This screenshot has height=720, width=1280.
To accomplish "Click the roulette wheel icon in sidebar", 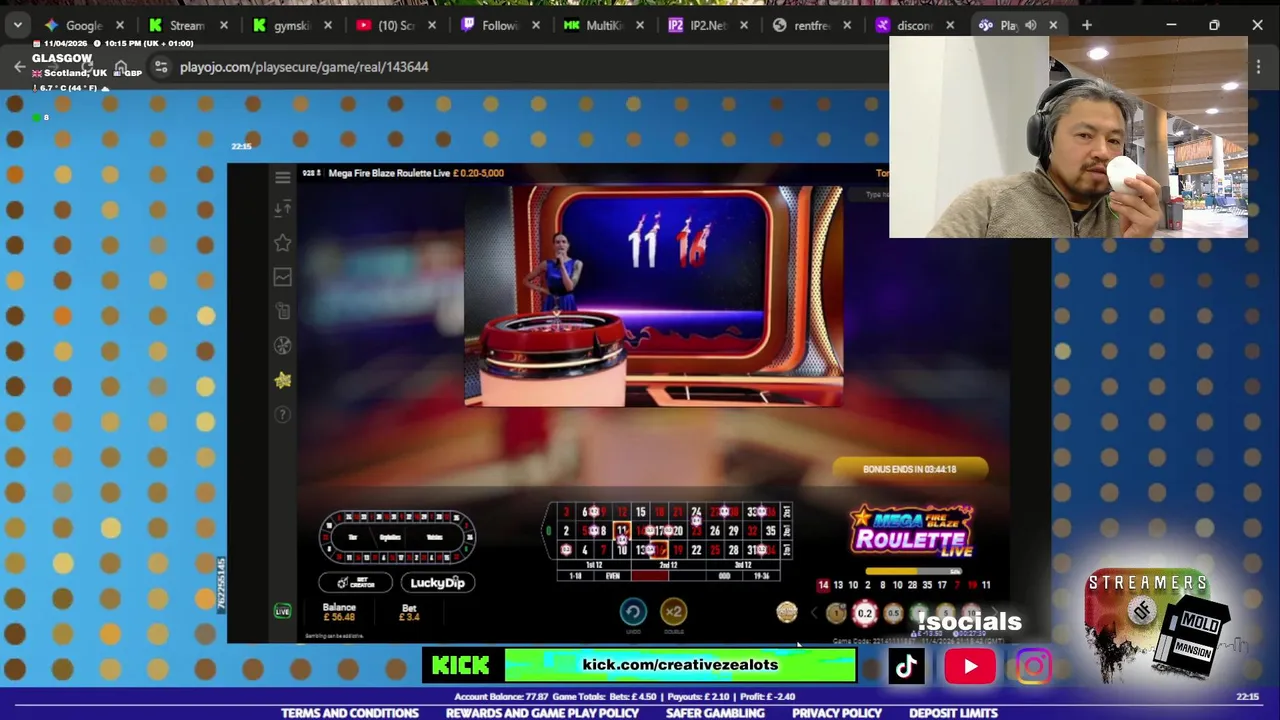I will (282, 346).
